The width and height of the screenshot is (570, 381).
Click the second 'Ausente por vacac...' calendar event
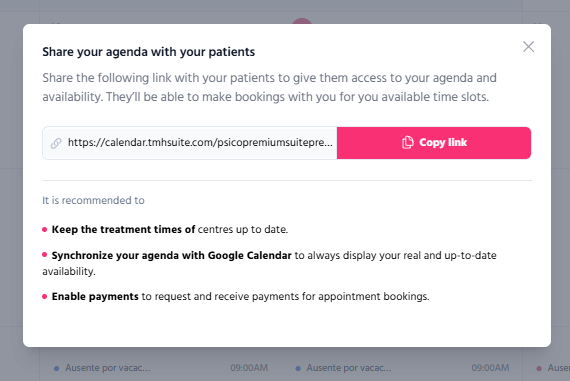point(349,368)
